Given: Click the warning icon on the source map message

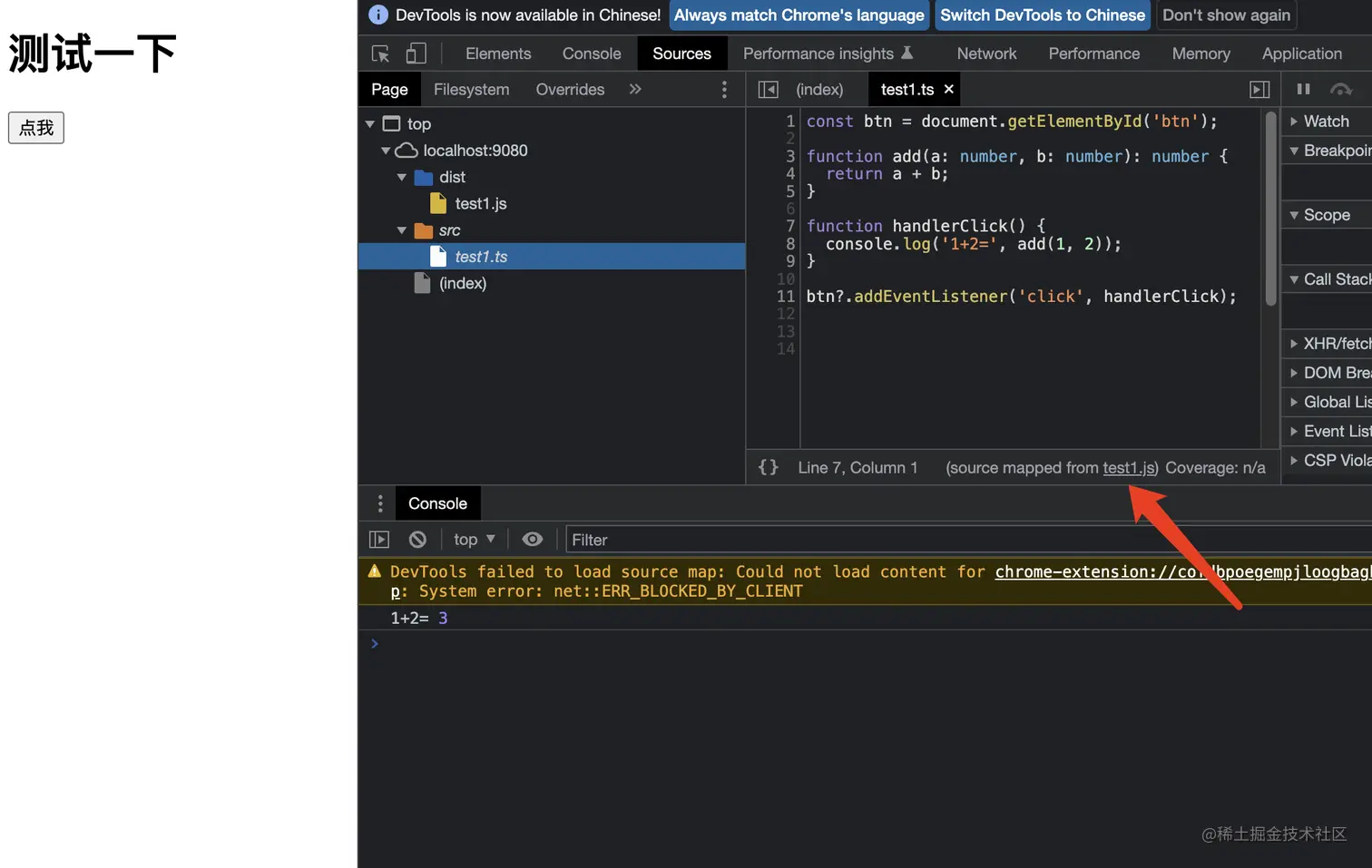Looking at the screenshot, I should pyautogui.click(x=374, y=571).
